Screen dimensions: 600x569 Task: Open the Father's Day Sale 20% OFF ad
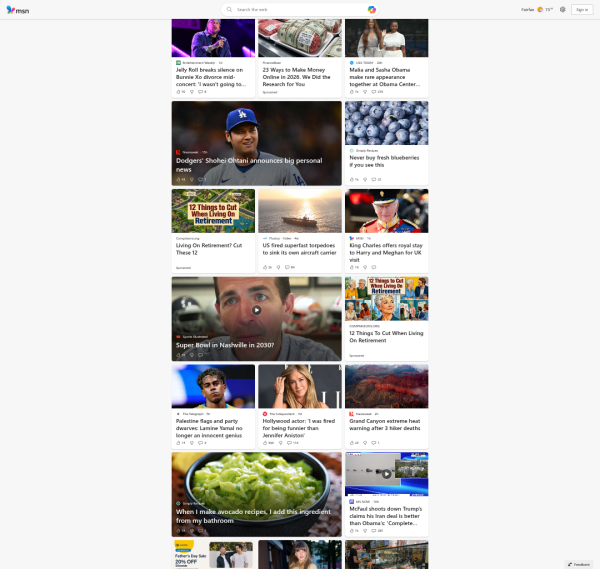pos(213,554)
